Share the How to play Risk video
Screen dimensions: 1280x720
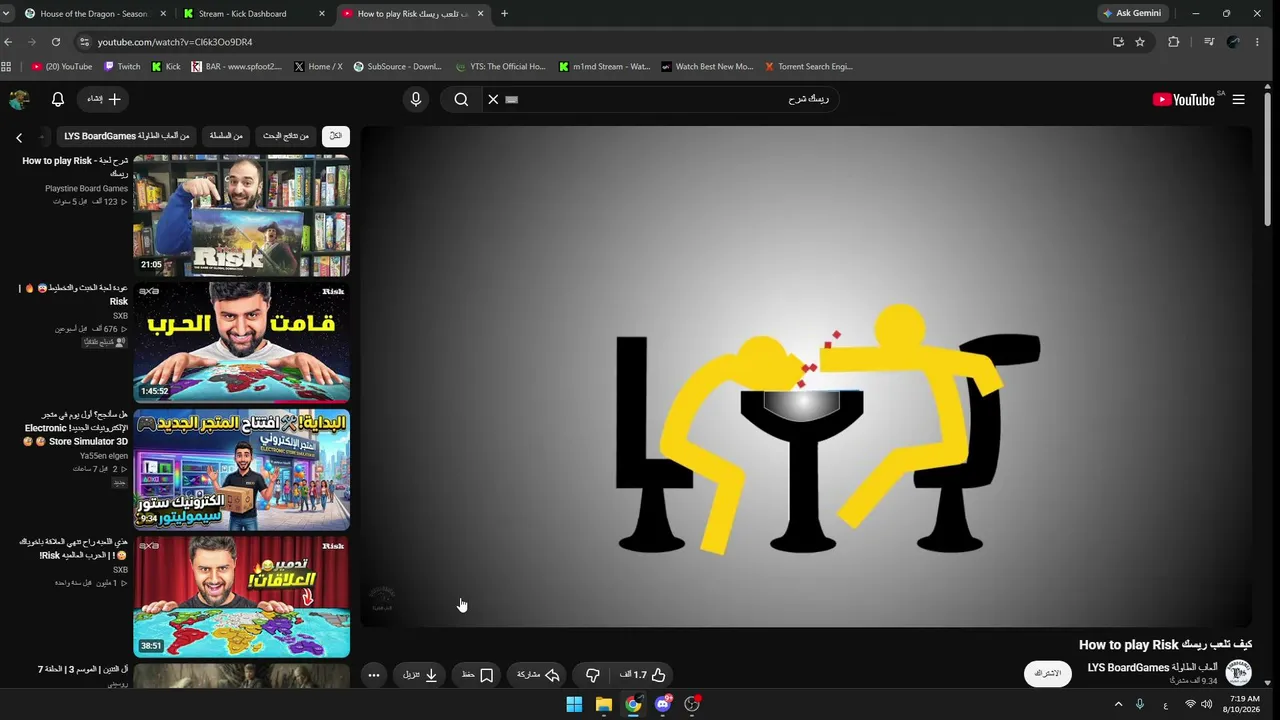538,675
